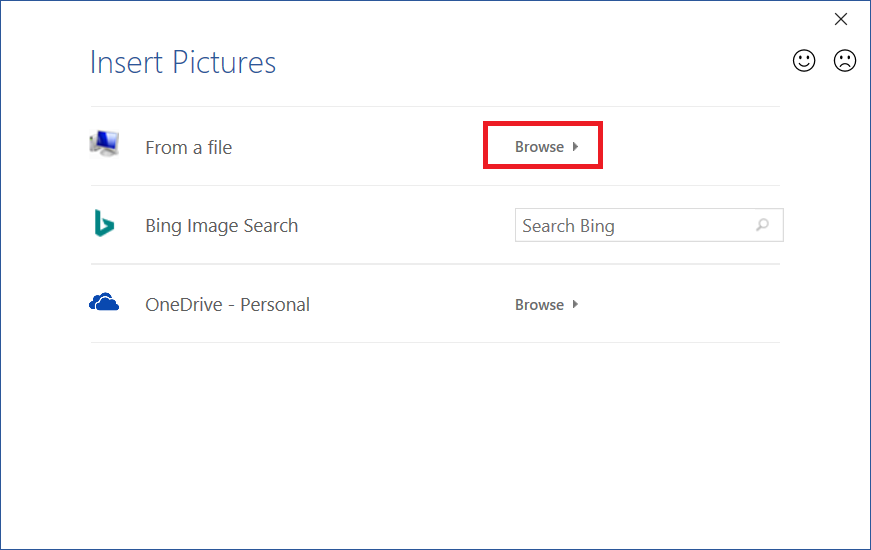This screenshot has height=550, width=871.
Task: Select the From a file label
Action: click(x=188, y=148)
